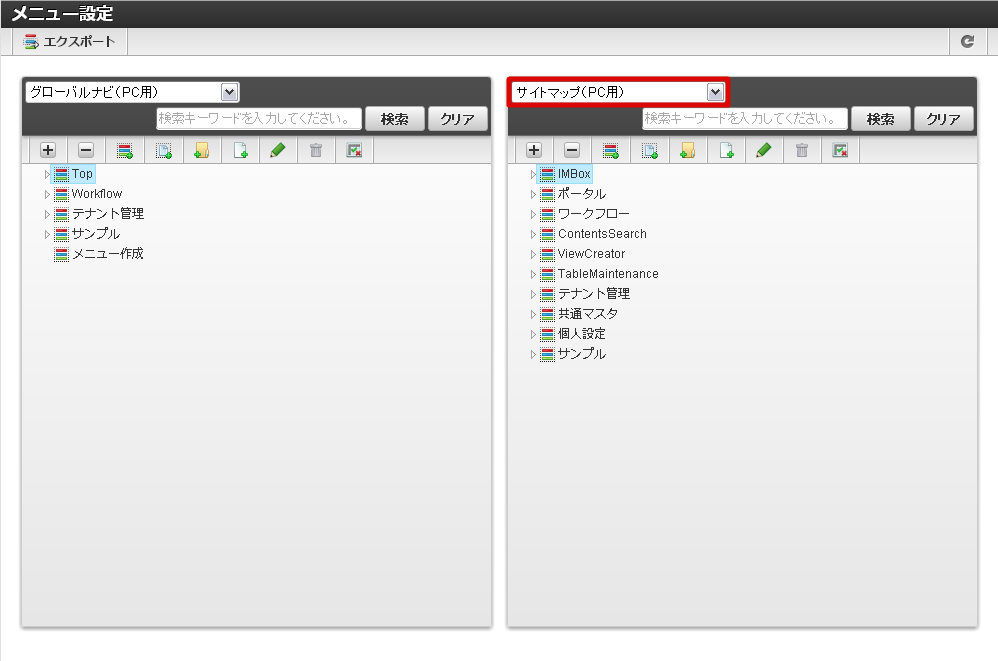Click the new menu item page icon in the right panel
This screenshot has height=661, width=998.
coord(726,151)
